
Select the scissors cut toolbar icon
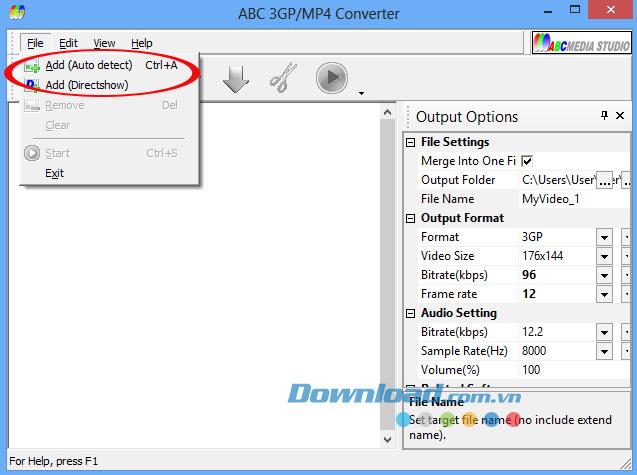(x=283, y=77)
